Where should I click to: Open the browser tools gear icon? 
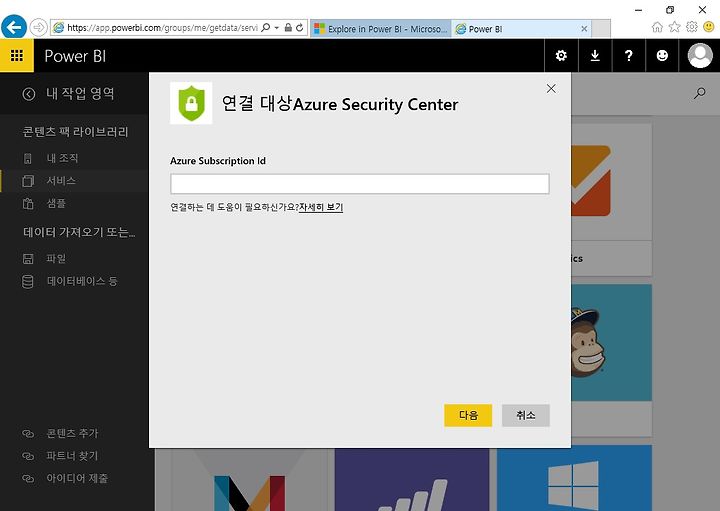(x=692, y=27)
